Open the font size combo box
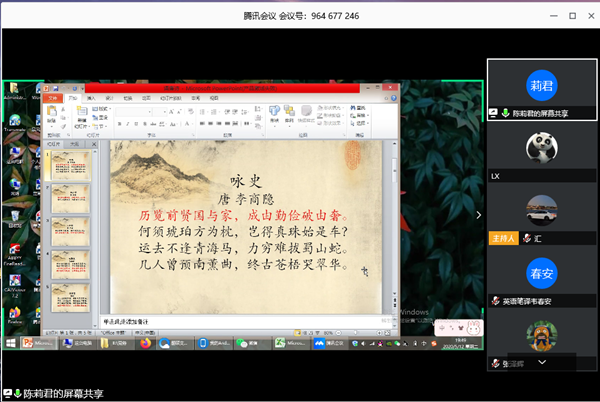 pyautogui.click(x=159, y=112)
